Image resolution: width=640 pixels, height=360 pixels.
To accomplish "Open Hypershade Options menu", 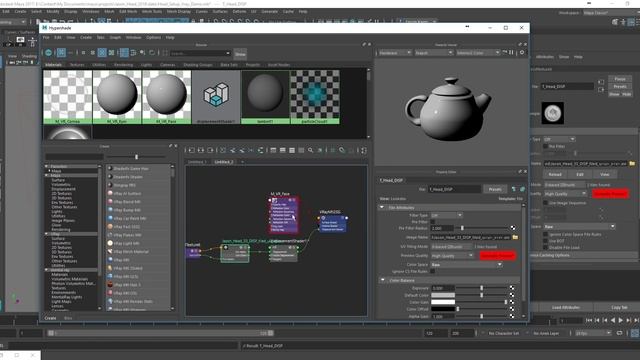I will click(x=153, y=37).
